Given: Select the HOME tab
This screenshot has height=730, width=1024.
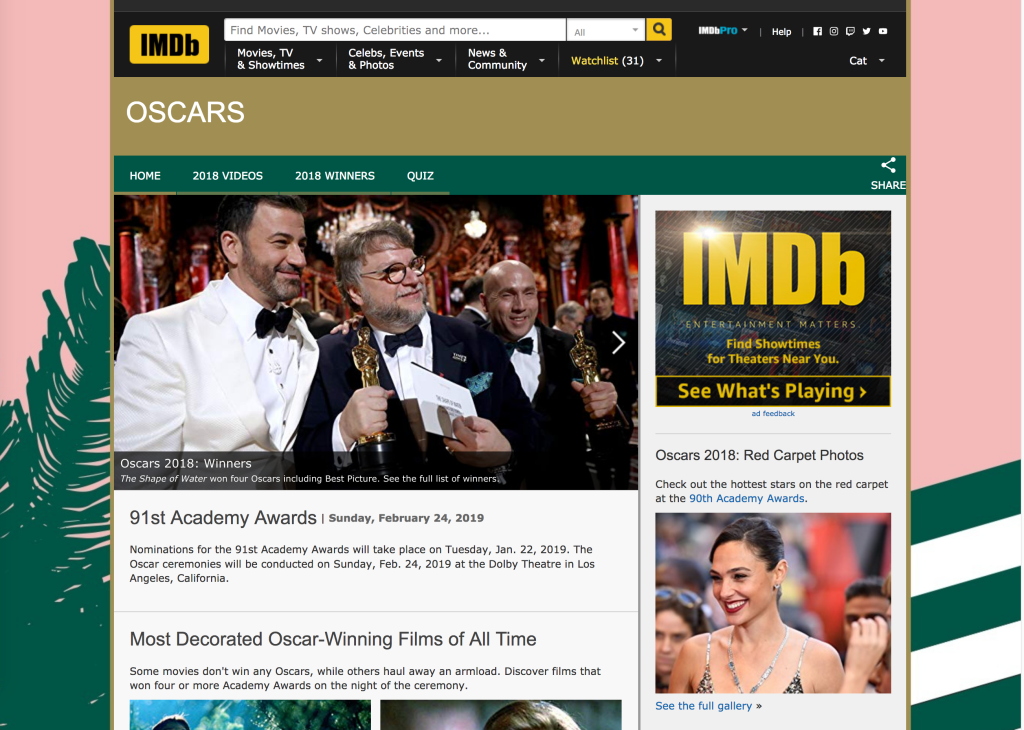Looking at the screenshot, I should coord(145,176).
